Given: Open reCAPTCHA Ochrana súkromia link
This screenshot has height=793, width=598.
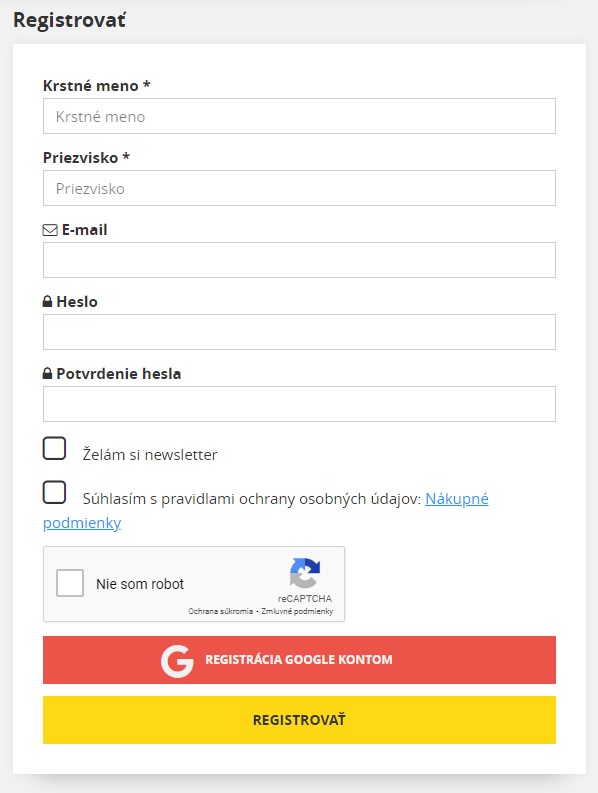Looking at the screenshot, I should coord(221,611).
